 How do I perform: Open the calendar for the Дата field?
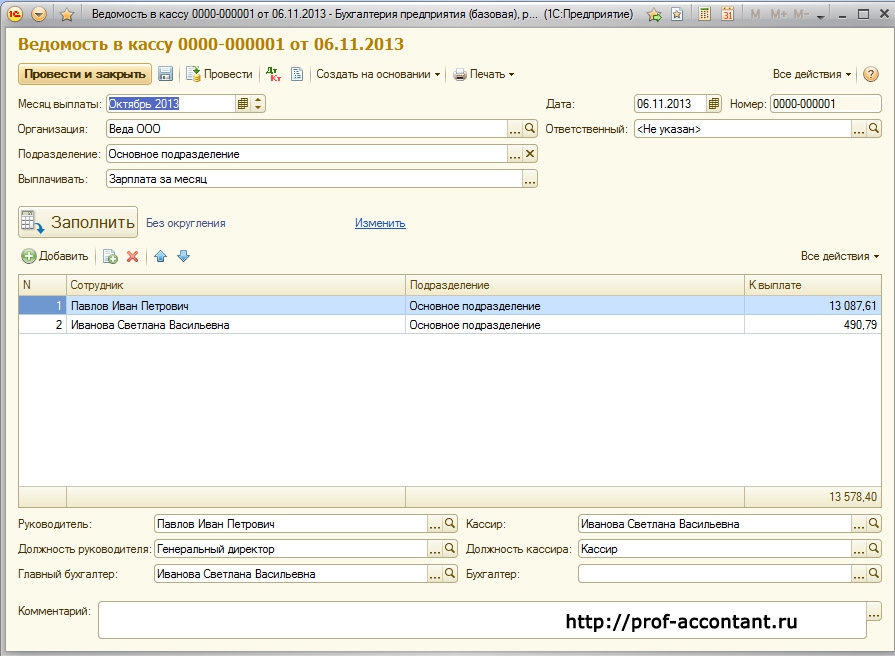click(713, 104)
